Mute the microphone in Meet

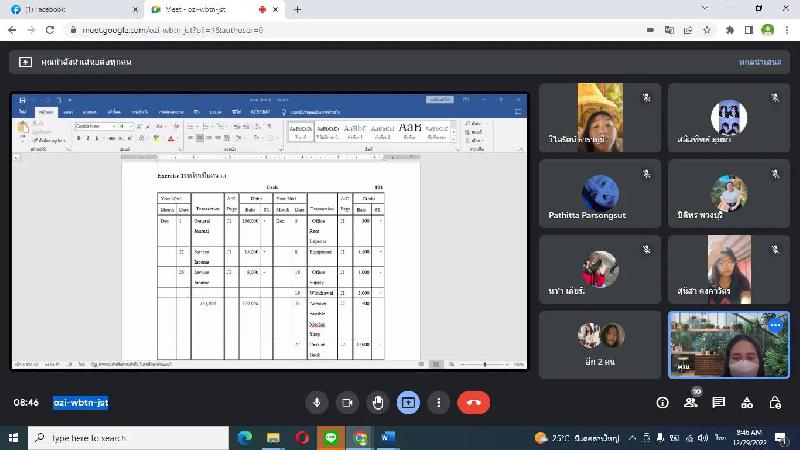[317, 402]
